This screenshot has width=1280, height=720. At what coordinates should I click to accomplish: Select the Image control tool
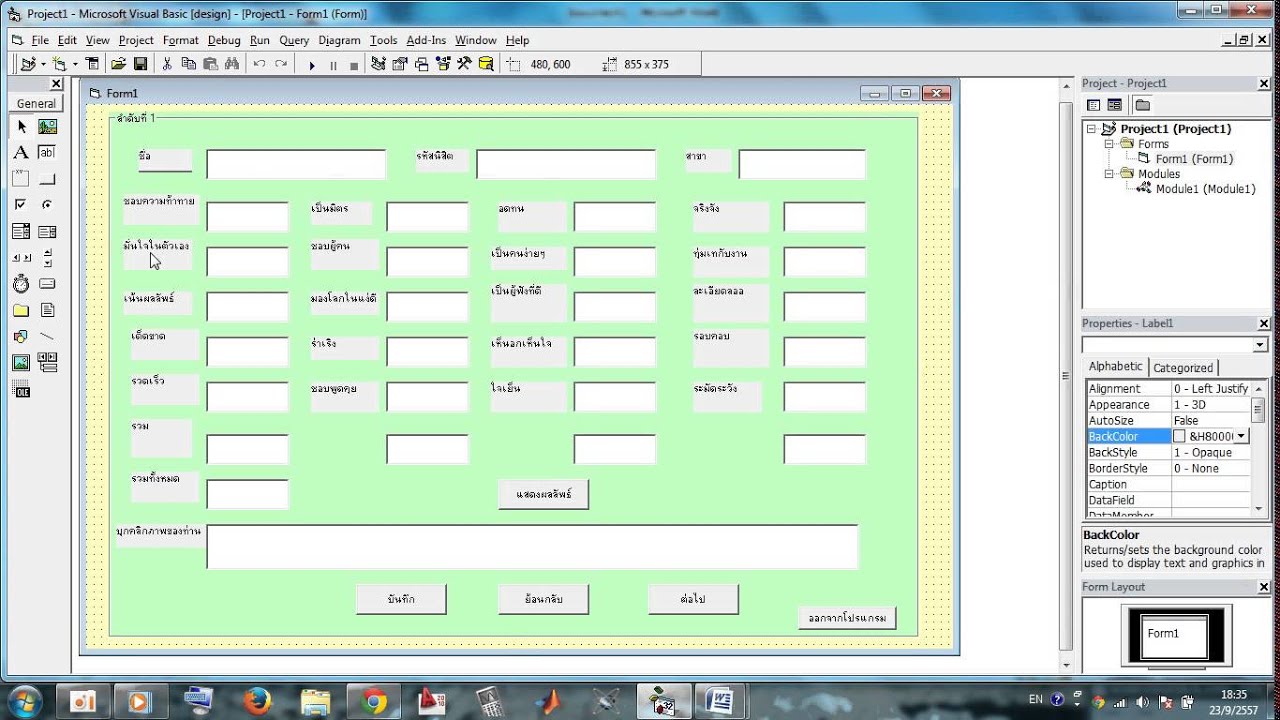tap(21, 362)
